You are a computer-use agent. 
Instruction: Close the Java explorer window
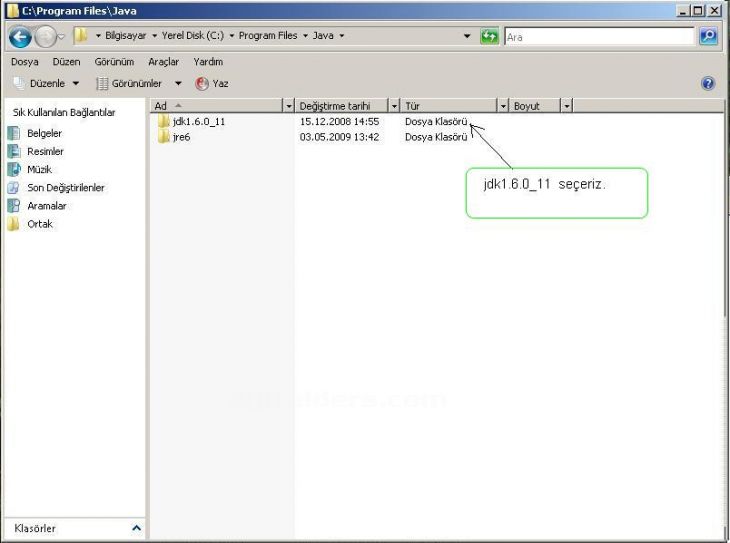click(x=714, y=10)
